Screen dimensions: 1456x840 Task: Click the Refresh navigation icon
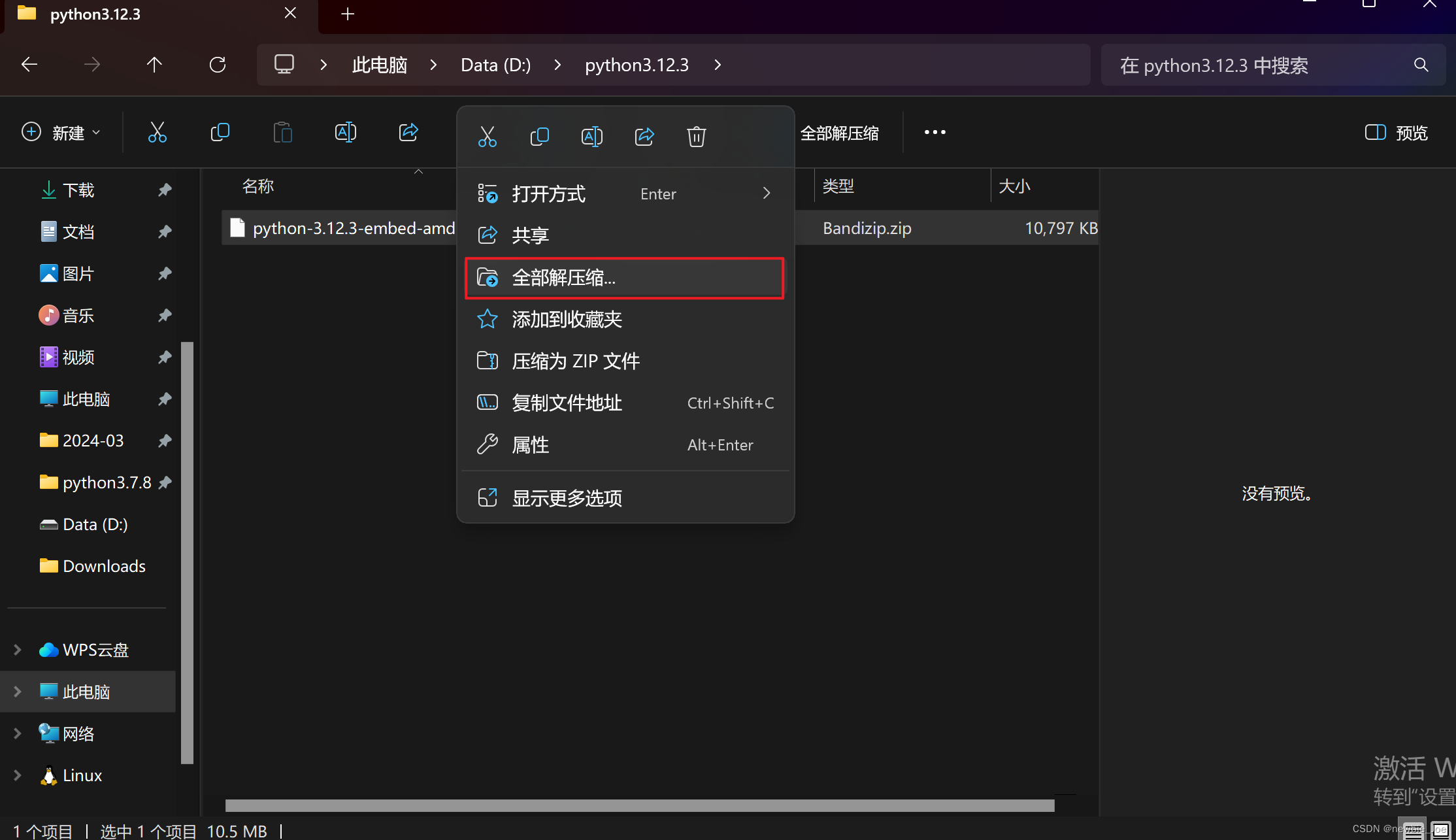218,64
